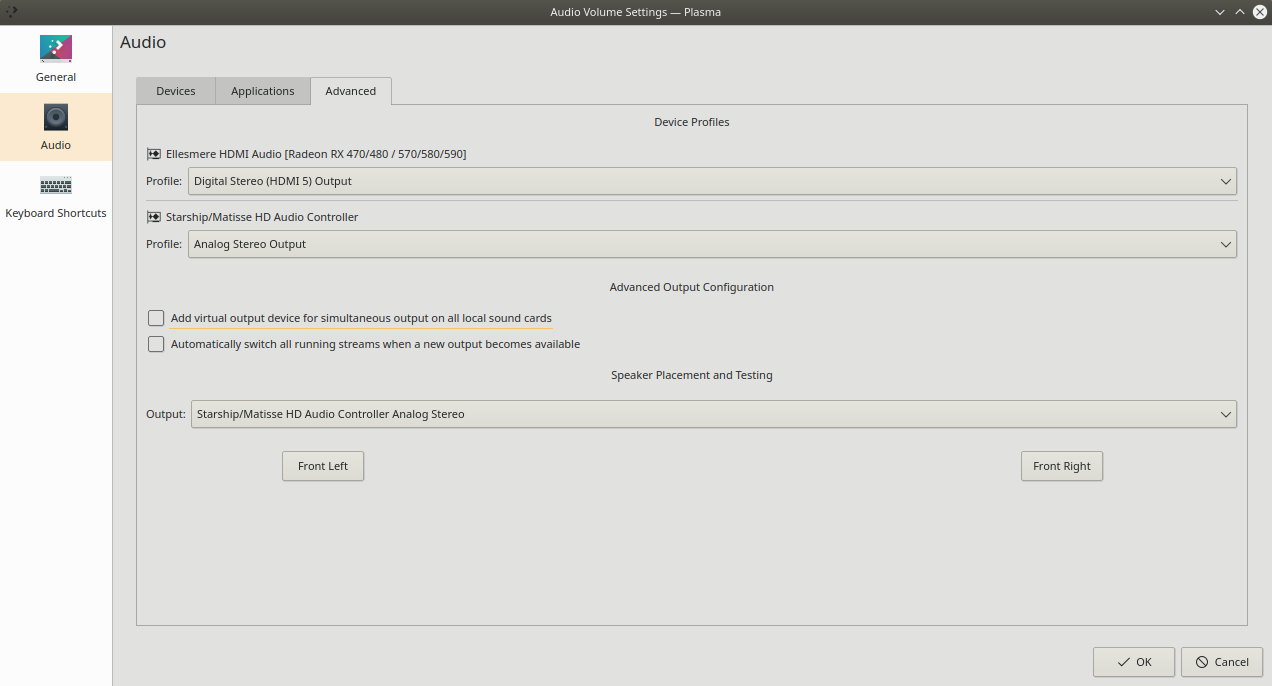
Task: Switch to the Devices tab
Action: pos(176,91)
